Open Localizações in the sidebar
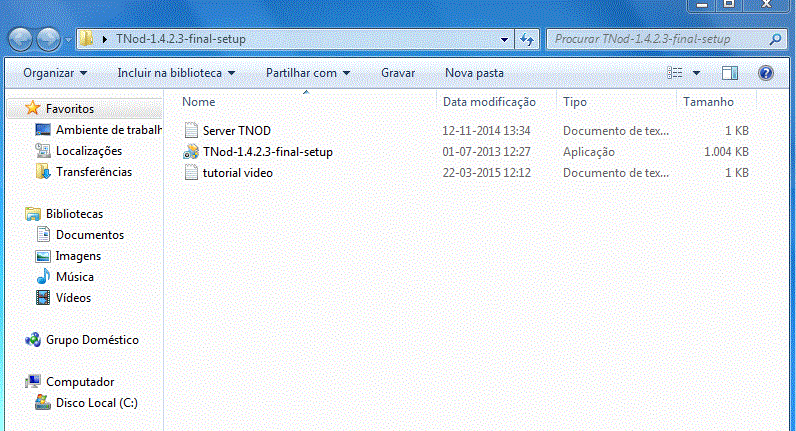This screenshot has width=796, height=431. (89, 151)
